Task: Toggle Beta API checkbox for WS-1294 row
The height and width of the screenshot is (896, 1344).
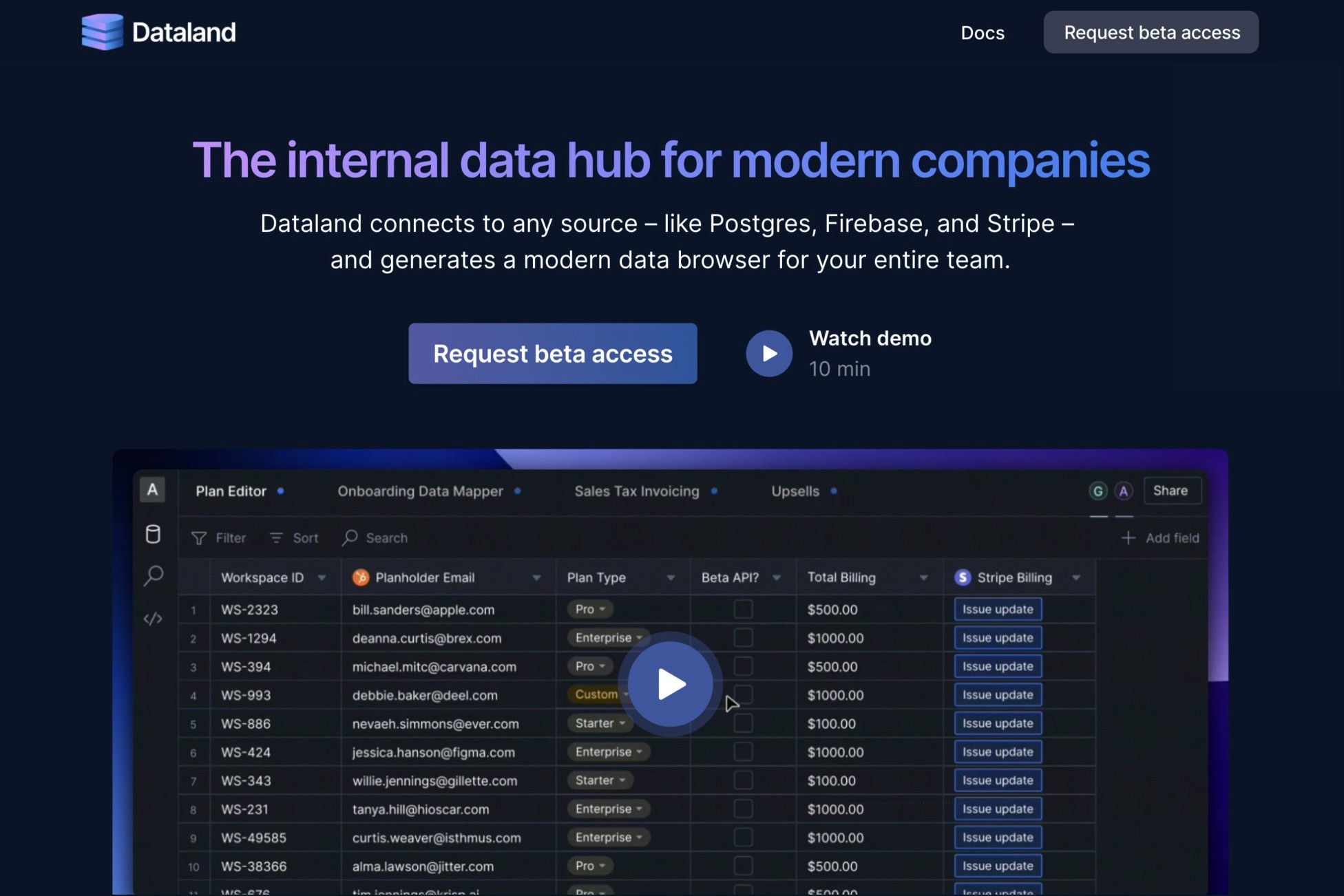Action: click(x=743, y=638)
